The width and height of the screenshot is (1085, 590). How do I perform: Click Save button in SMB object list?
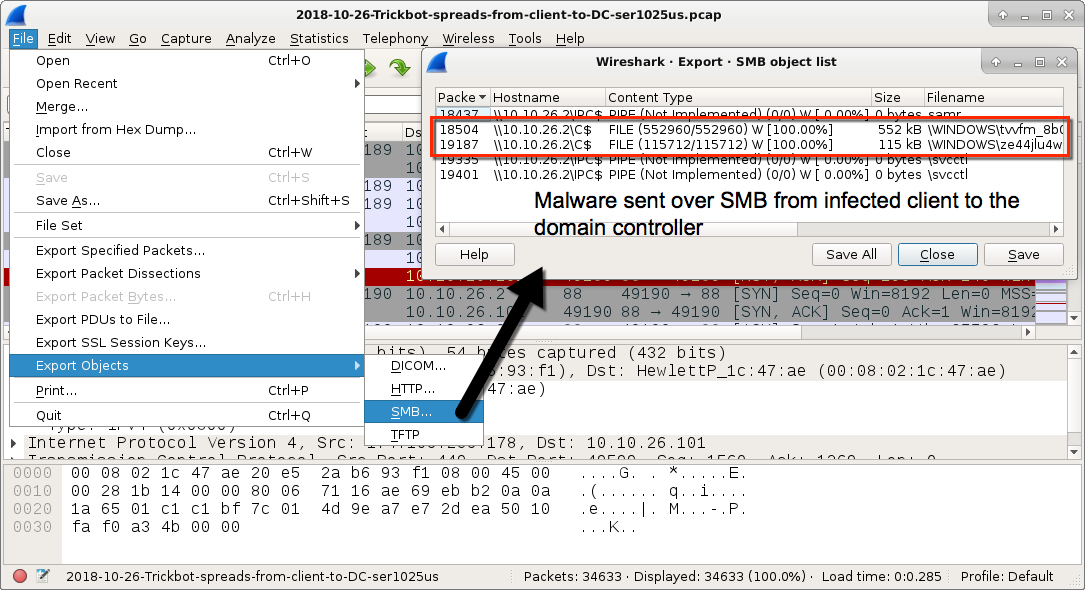[x=1023, y=255]
